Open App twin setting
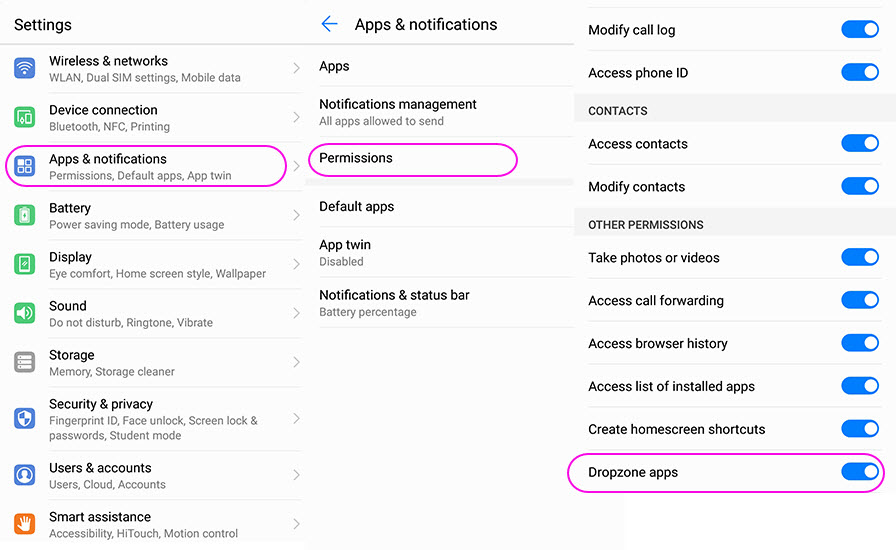 tap(345, 252)
